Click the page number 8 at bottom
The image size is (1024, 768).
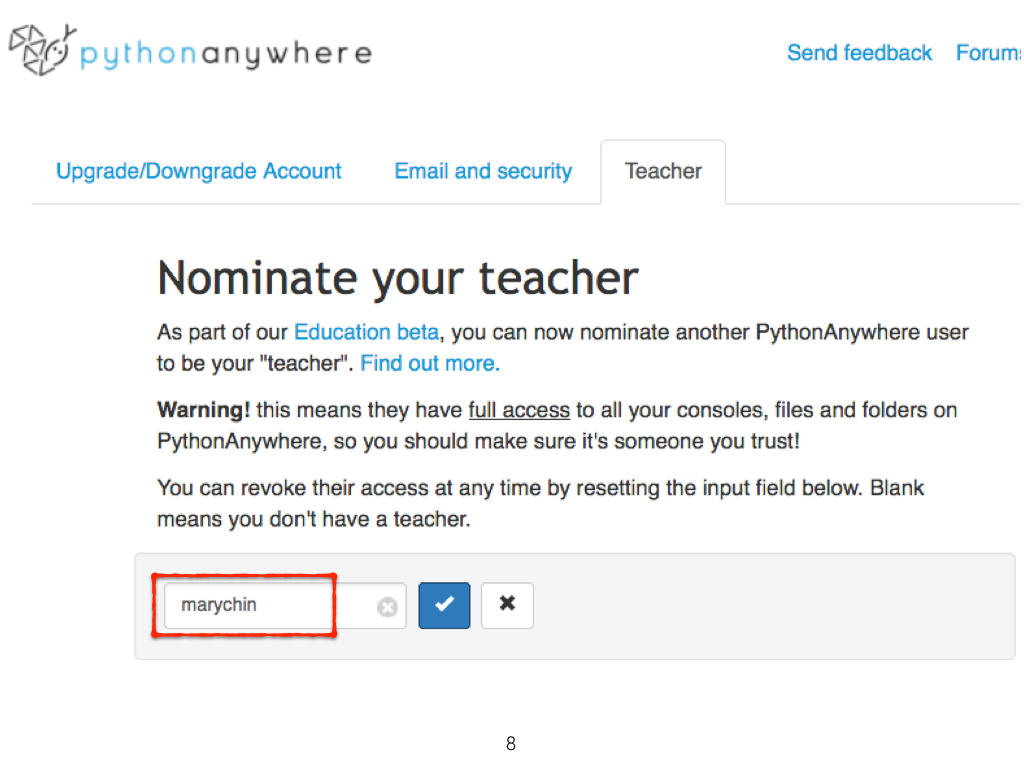click(x=511, y=744)
